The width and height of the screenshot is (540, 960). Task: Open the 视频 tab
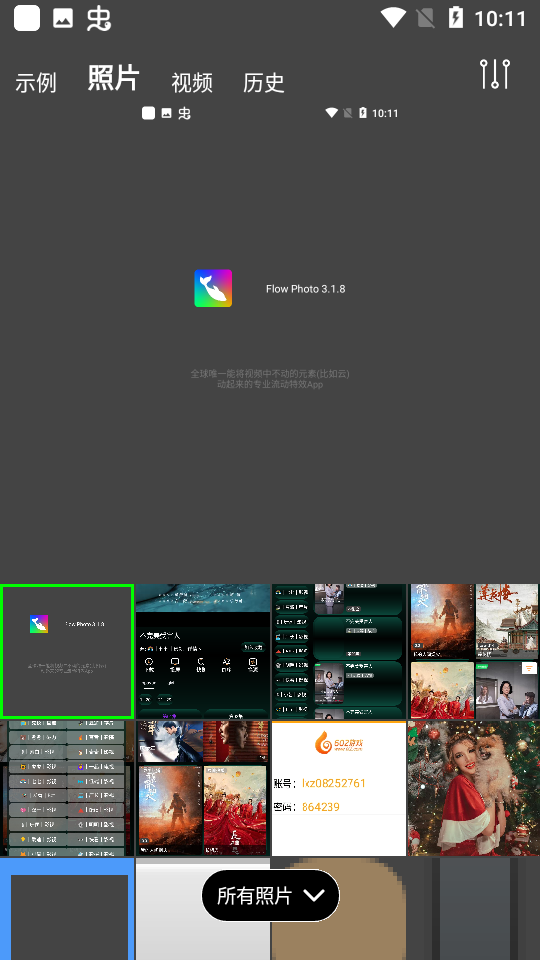[192, 83]
